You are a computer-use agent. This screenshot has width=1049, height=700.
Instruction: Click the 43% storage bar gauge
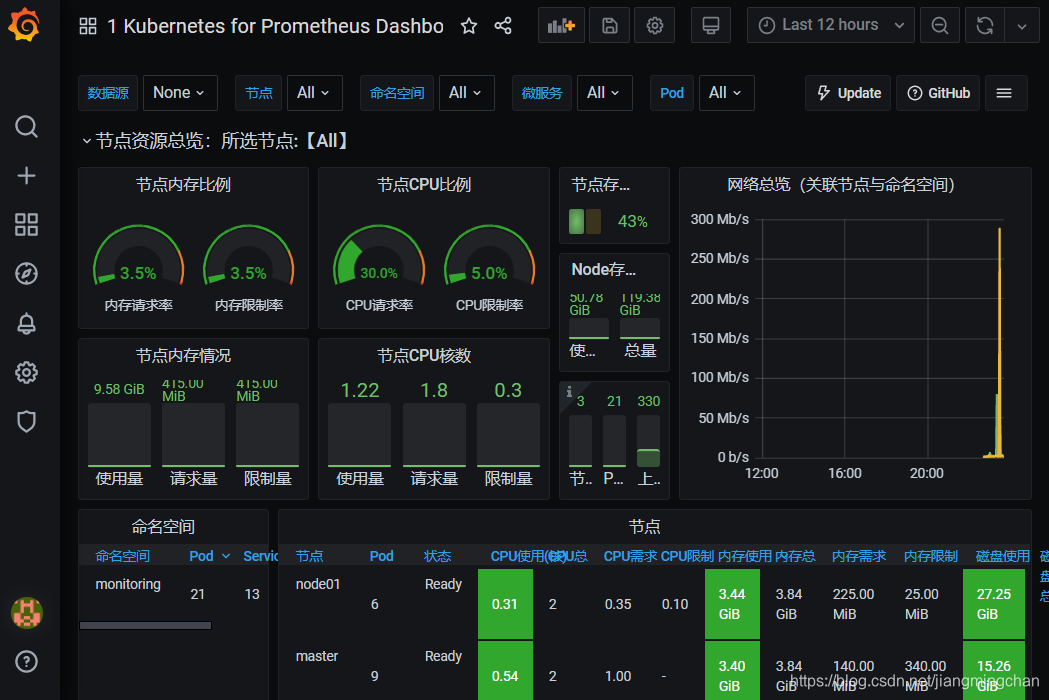(585, 222)
